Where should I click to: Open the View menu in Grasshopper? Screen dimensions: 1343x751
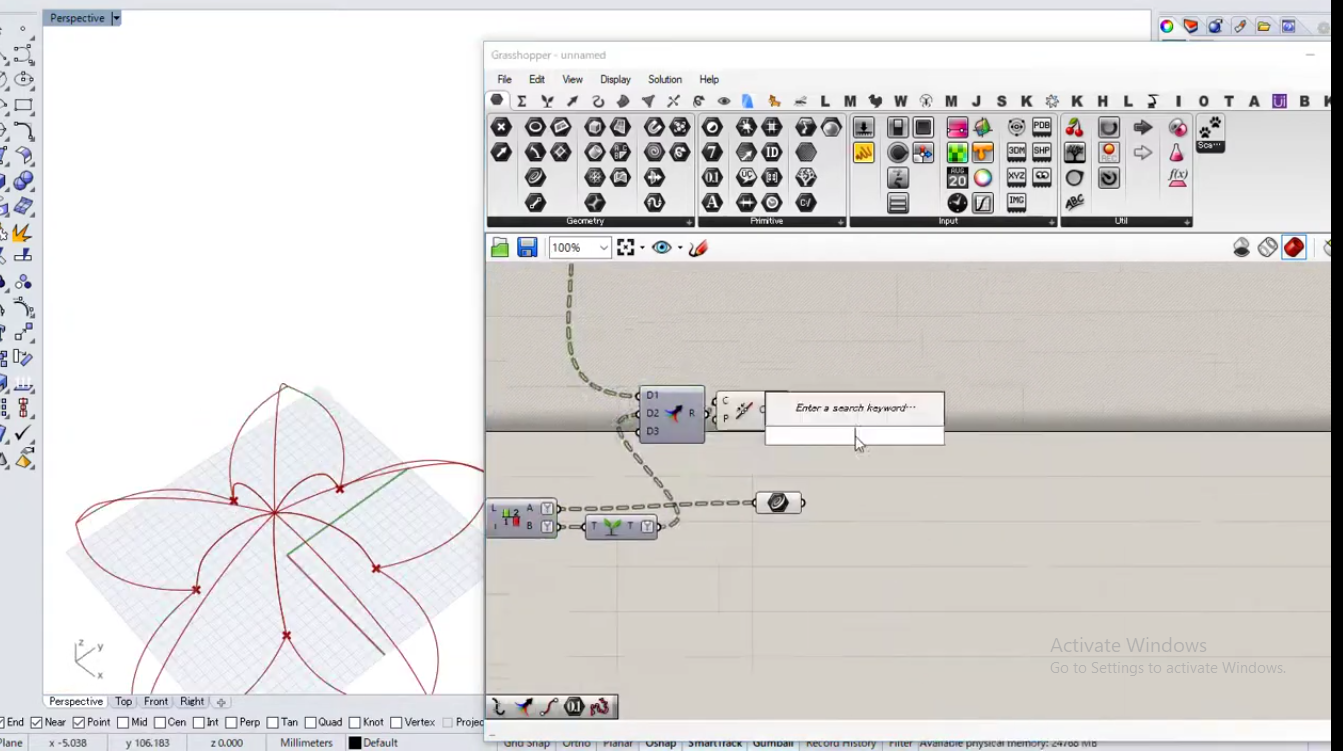[x=572, y=79]
